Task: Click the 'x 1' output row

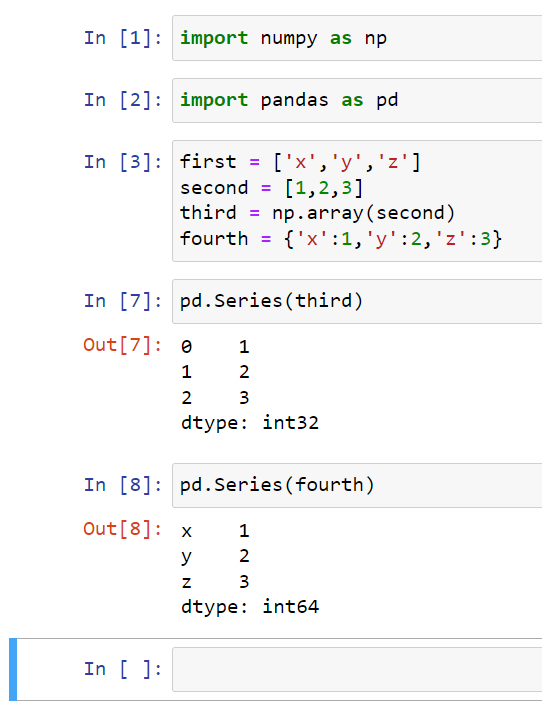Action: 215,531
